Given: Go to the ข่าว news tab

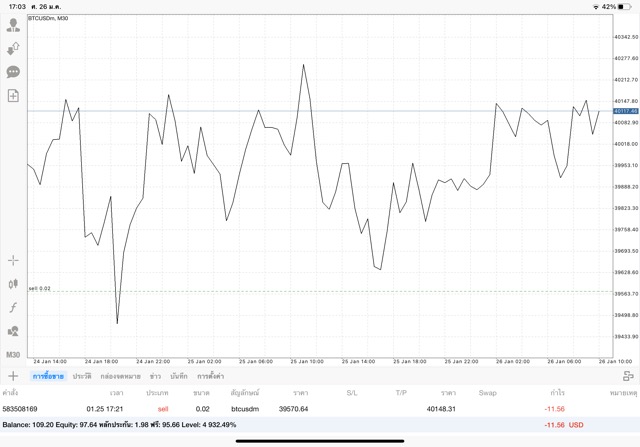Looking at the screenshot, I should tap(155, 376).
